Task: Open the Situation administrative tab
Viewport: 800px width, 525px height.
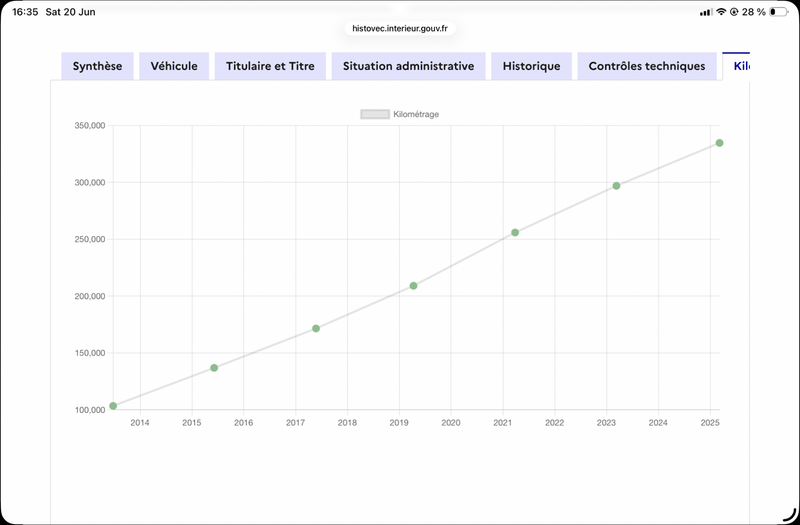Action: coord(408,66)
